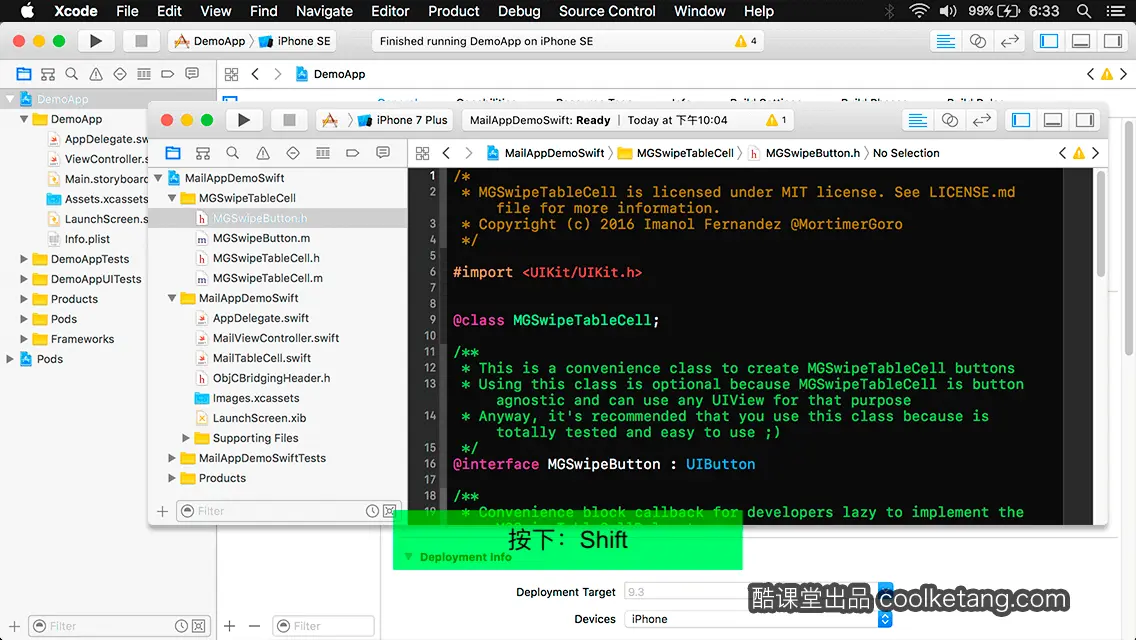Expand the Supporting Files folder
This screenshot has height=640, width=1136.
pos(185,438)
